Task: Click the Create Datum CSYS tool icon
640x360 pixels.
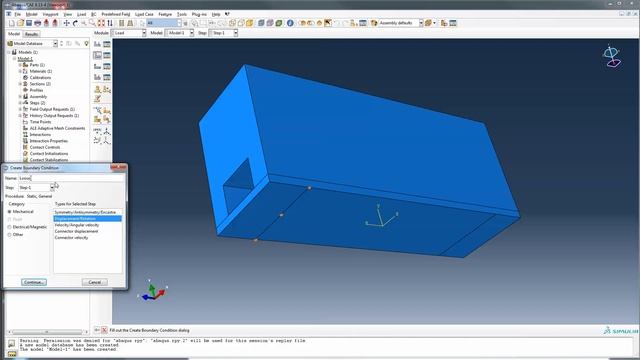Action: tap(107, 131)
